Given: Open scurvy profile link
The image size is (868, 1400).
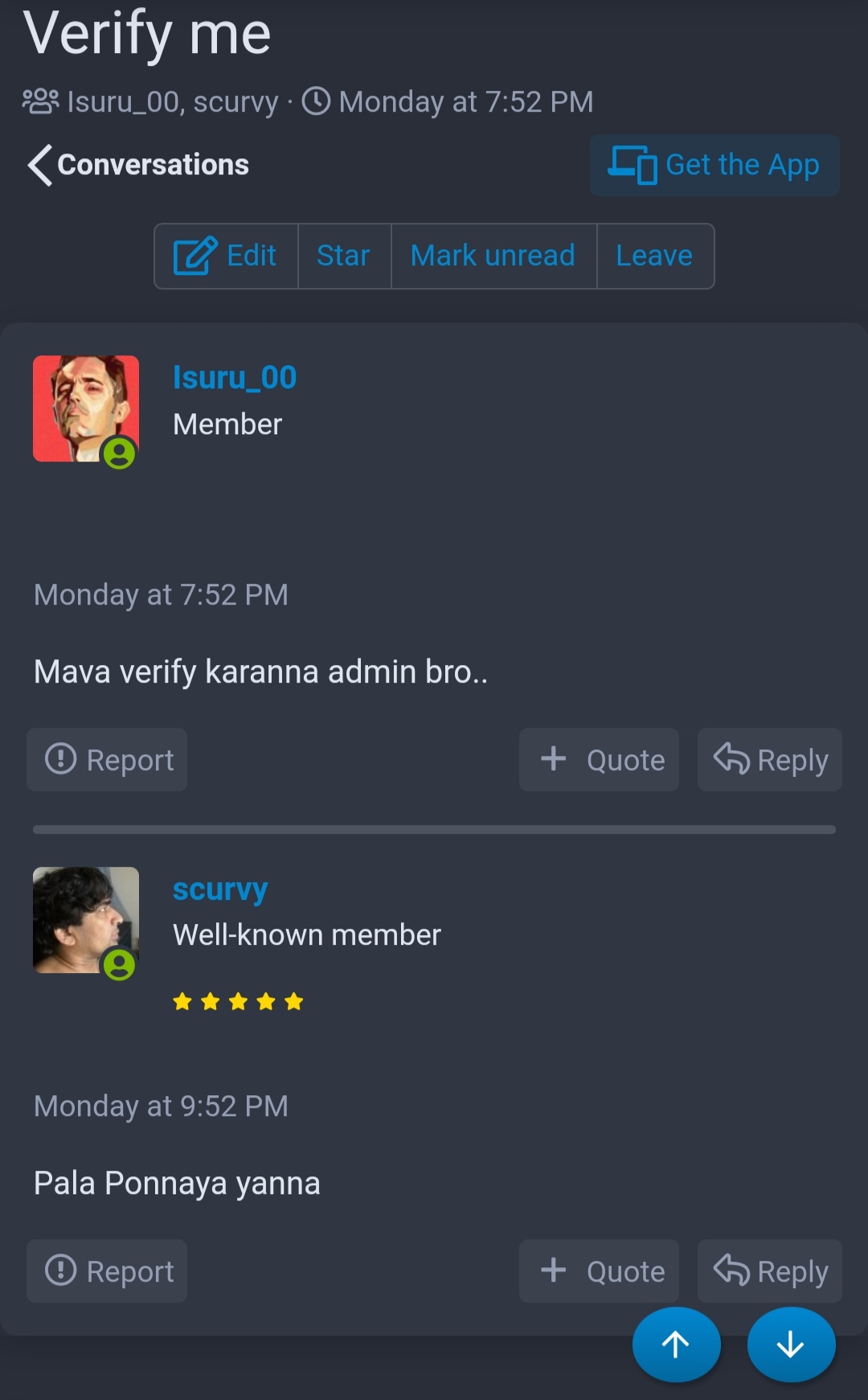Looking at the screenshot, I should point(220,889).
